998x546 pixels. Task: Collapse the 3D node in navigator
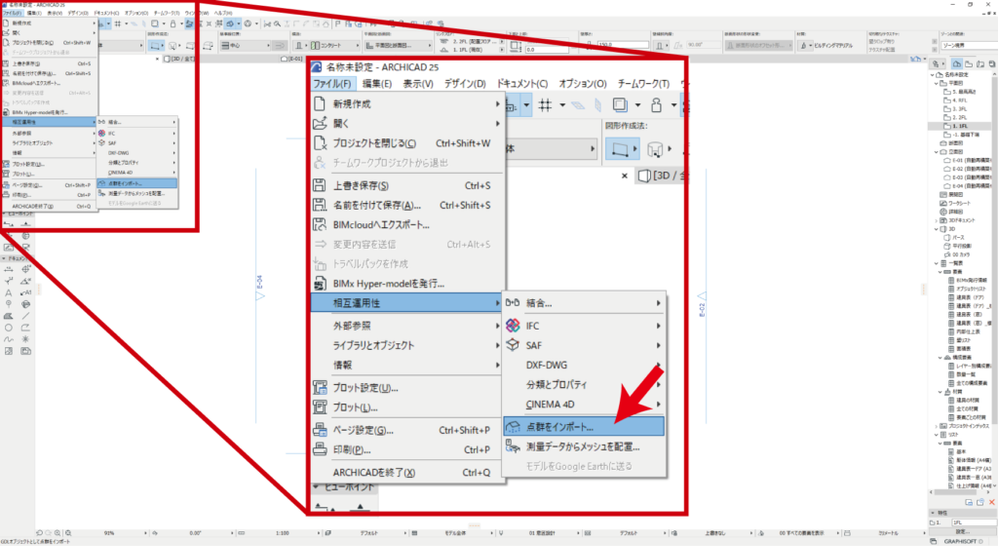tap(936, 229)
